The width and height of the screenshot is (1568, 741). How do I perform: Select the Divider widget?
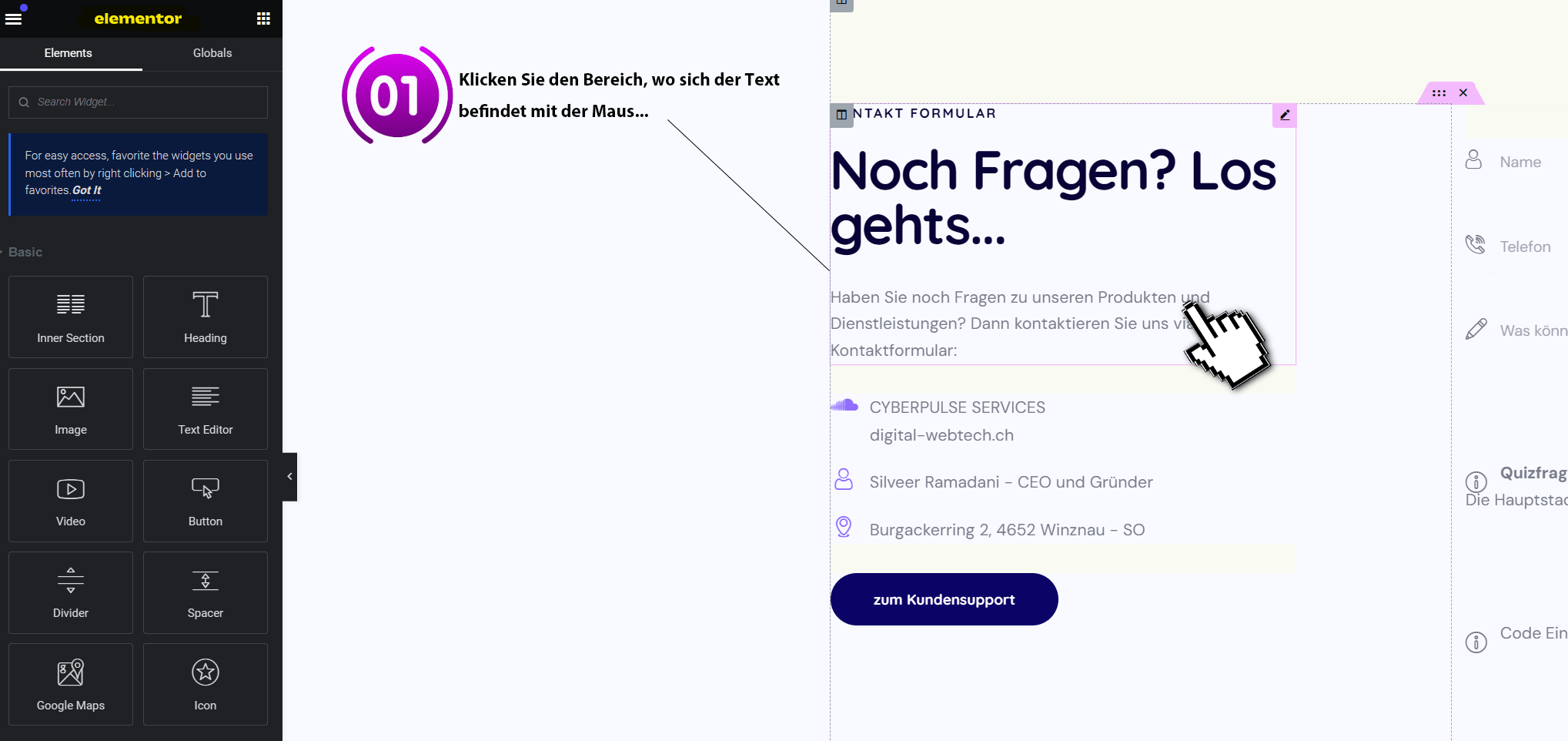[x=70, y=592]
